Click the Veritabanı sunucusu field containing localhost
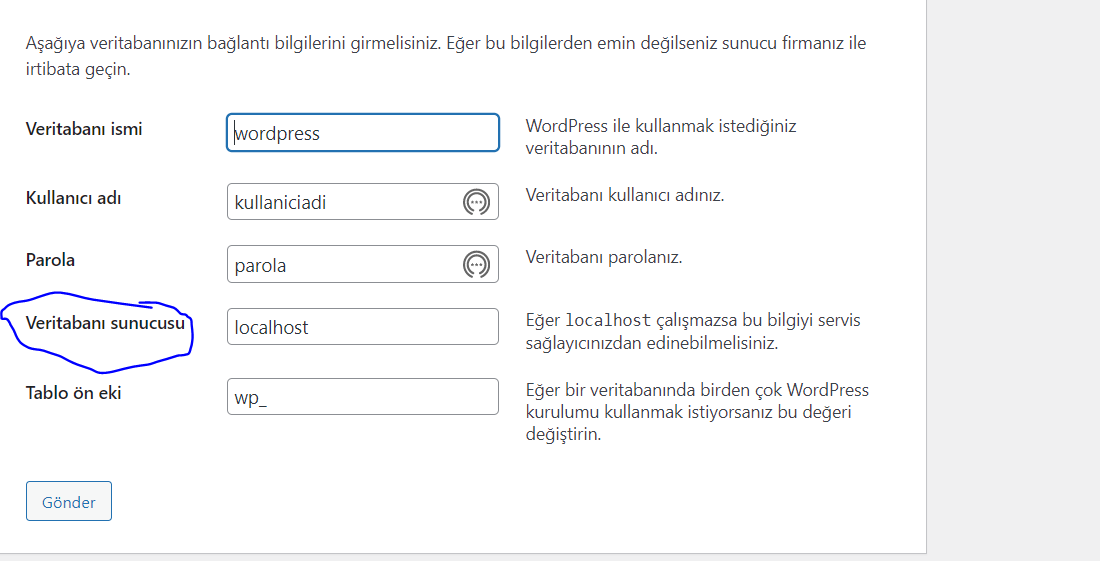1100x561 pixels. click(362, 327)
